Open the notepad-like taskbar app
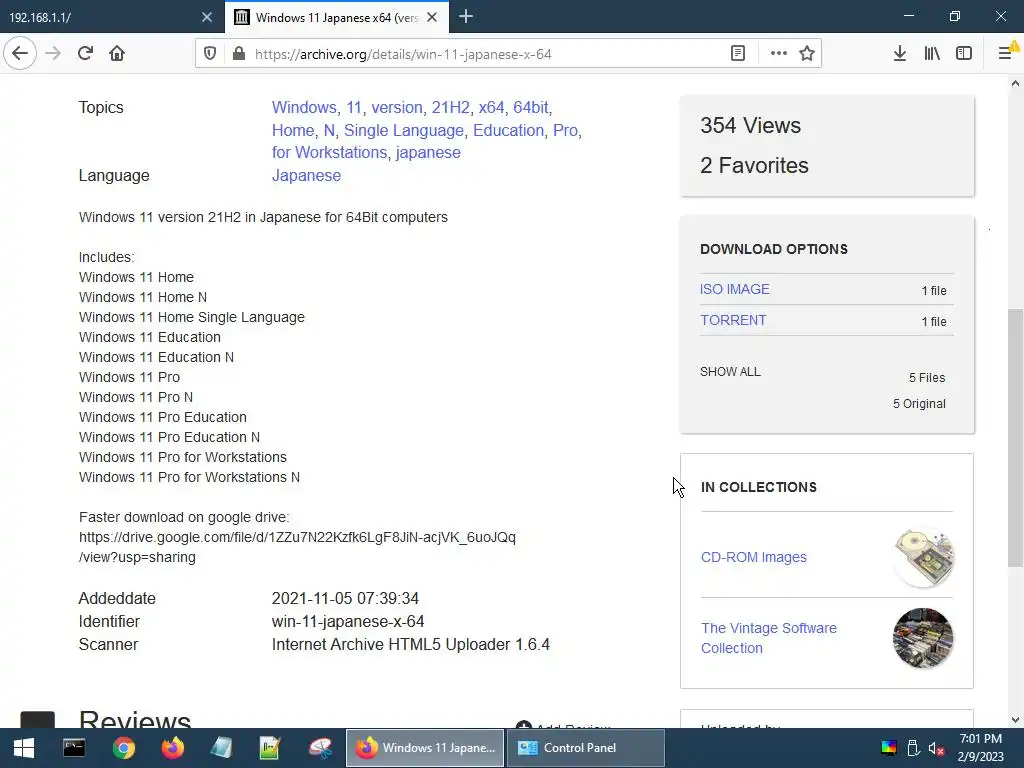 pos(221,748)
